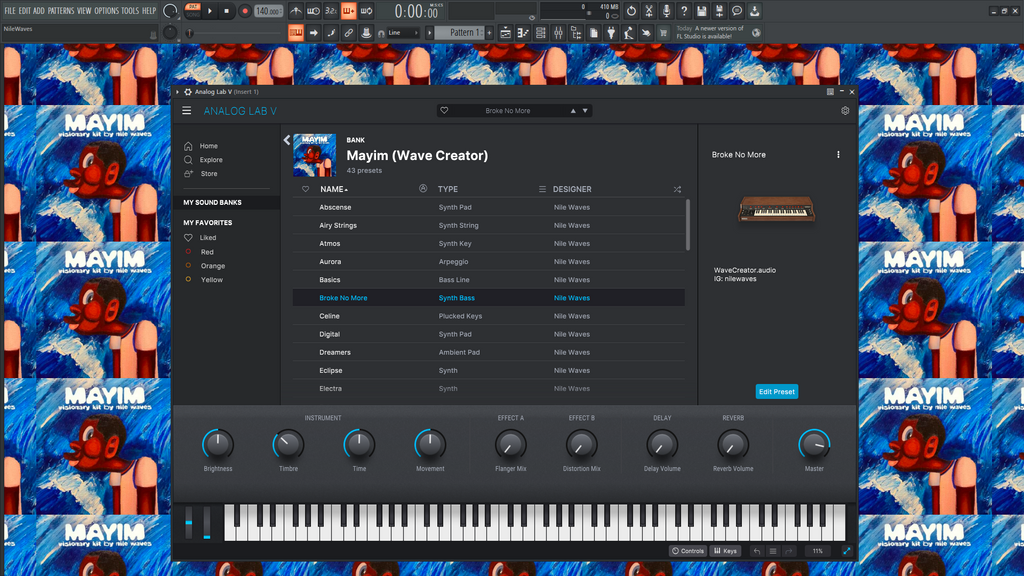Screen dimensions: 1024x576
Task: Click the maximize view icon in the plugin's bottom right
Action: click(x=847, y=551)
